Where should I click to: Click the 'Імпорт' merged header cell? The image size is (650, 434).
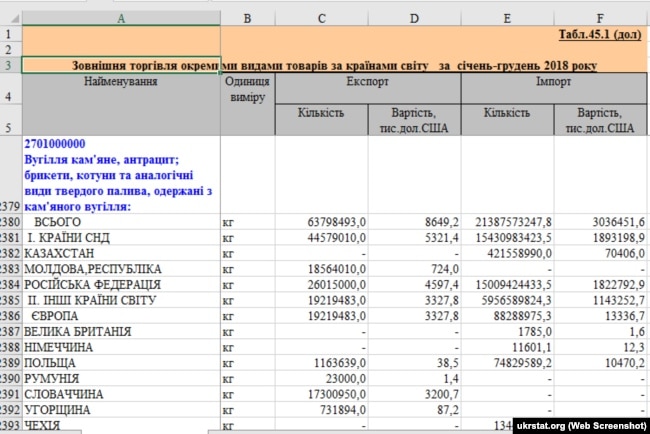[x=554, y=80]
